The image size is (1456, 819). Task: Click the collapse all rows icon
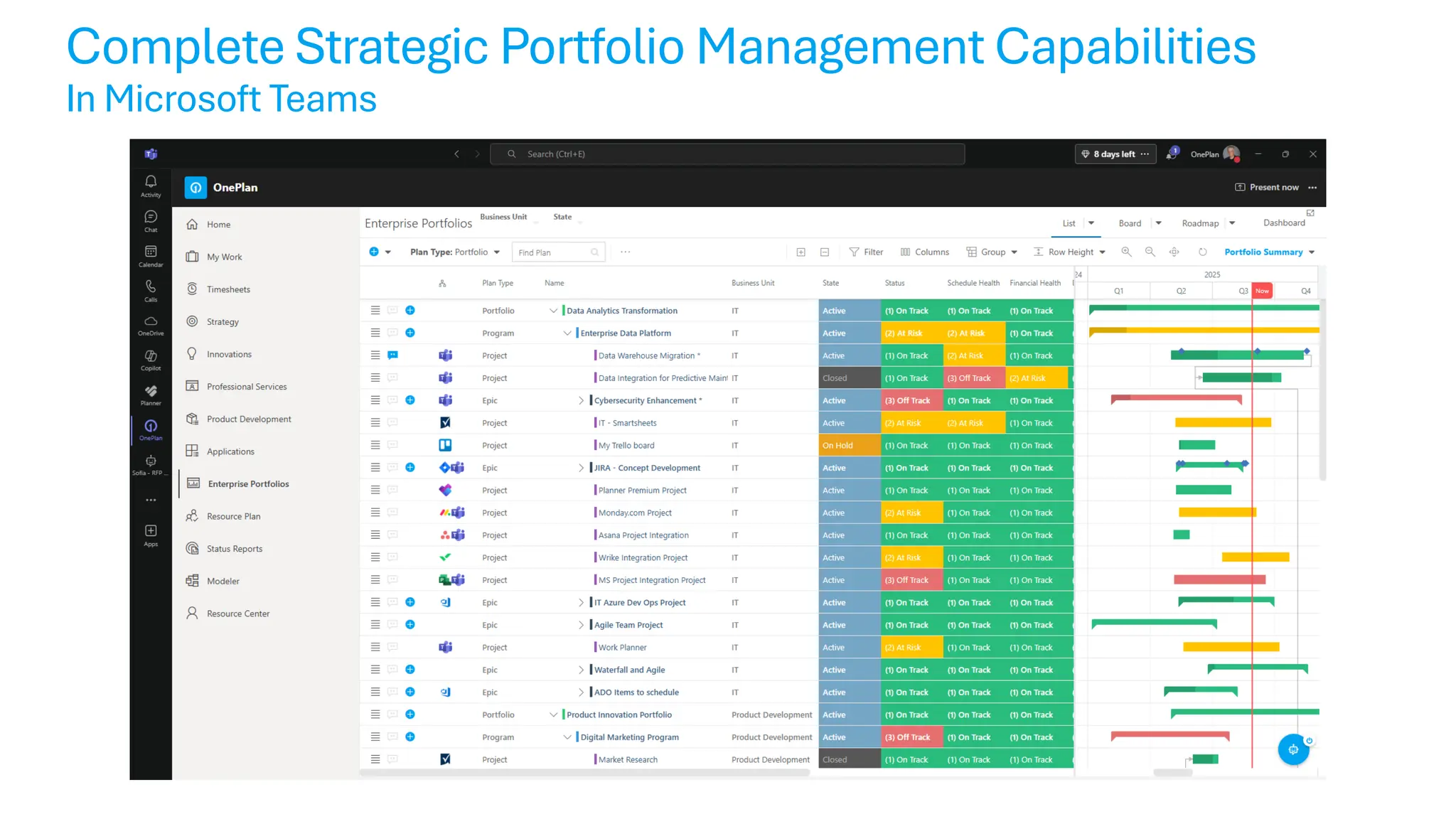point(825,252)
